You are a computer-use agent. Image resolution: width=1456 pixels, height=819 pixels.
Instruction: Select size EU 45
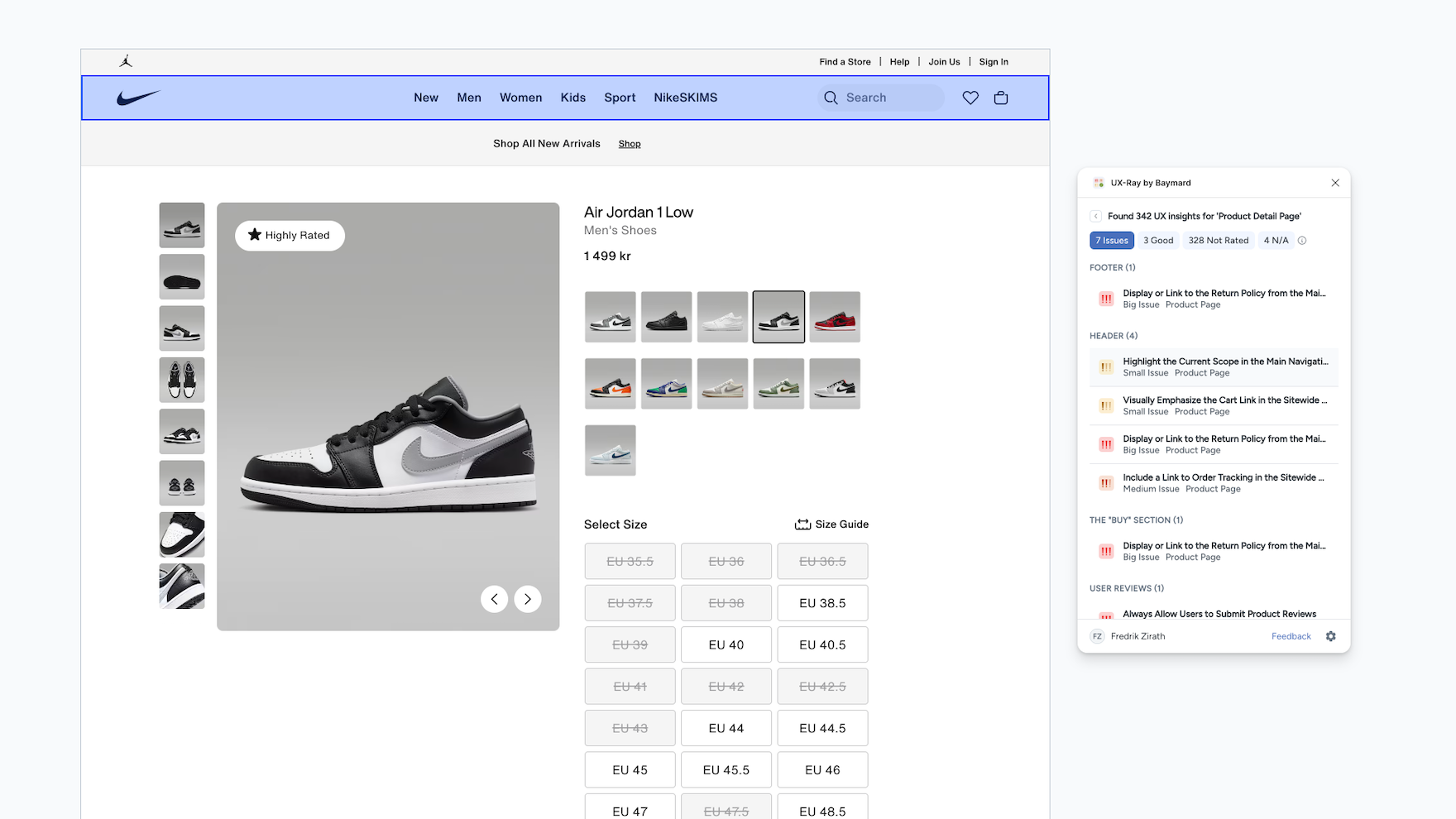(630, 769)
